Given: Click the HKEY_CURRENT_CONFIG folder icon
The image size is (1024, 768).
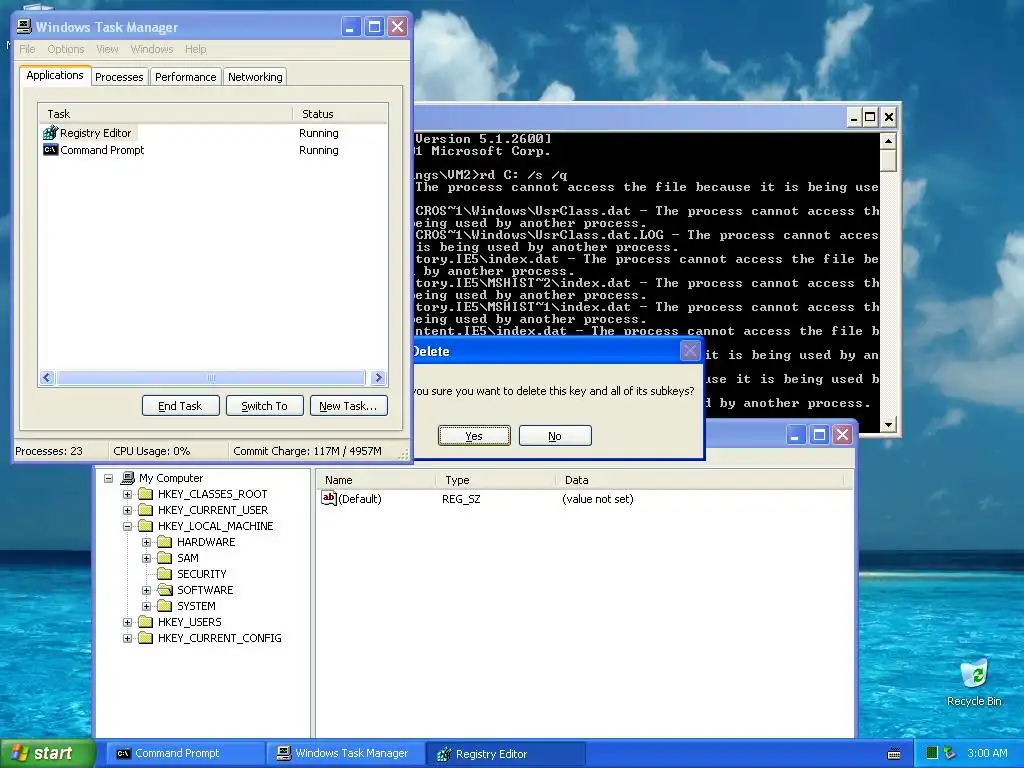Looking at the screenshot, I should click(146, 638).
